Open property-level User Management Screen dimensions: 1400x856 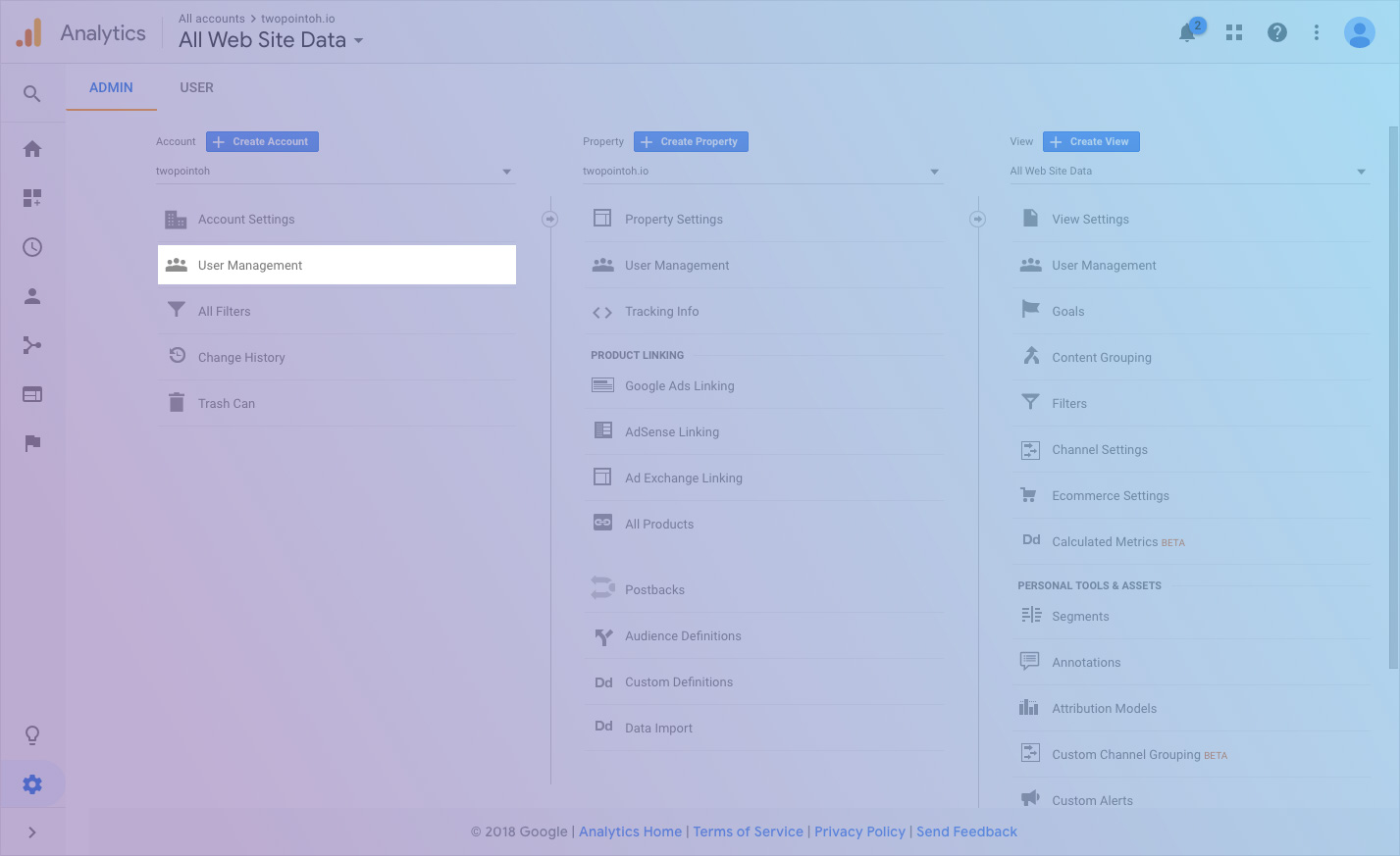click(763, 265)
